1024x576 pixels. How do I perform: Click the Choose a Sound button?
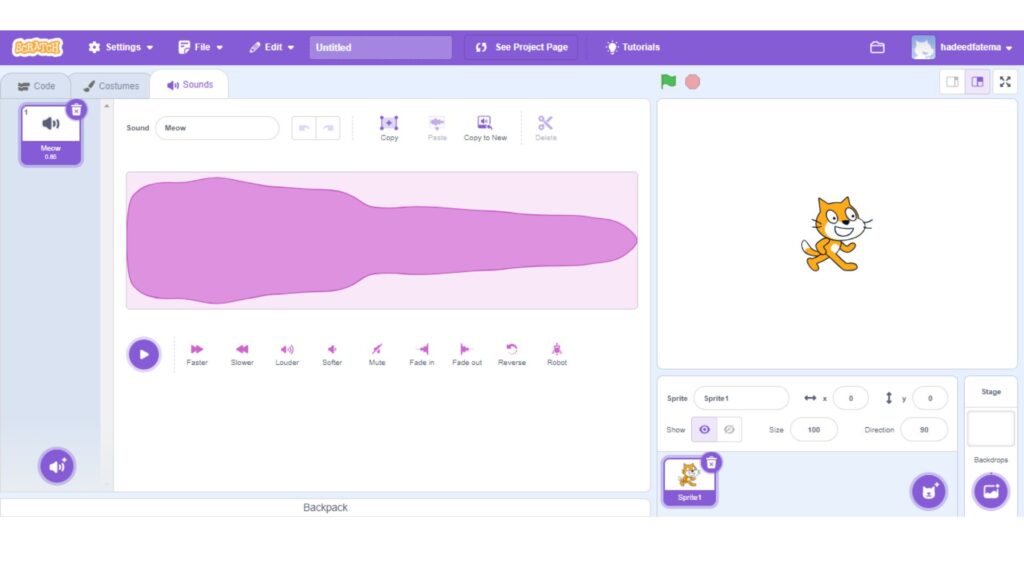click(x=57, y=466)
